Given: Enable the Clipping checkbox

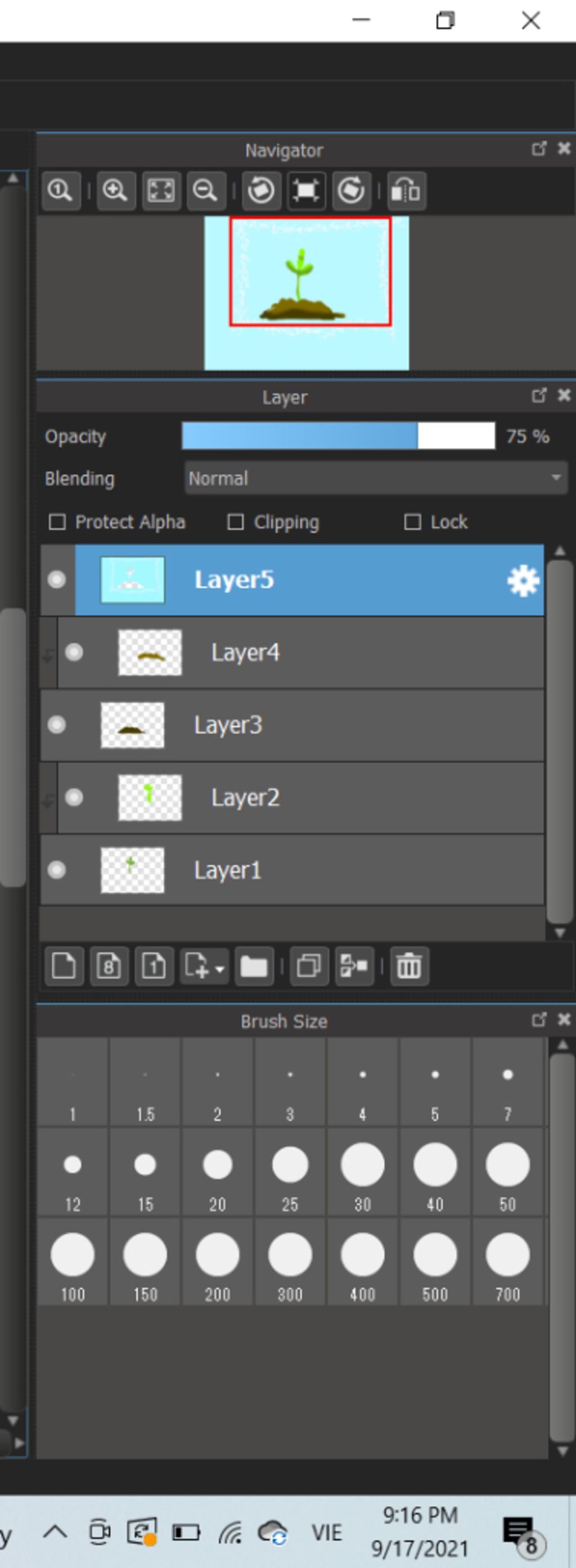Looking at the screenshot, I should point(236,522).
